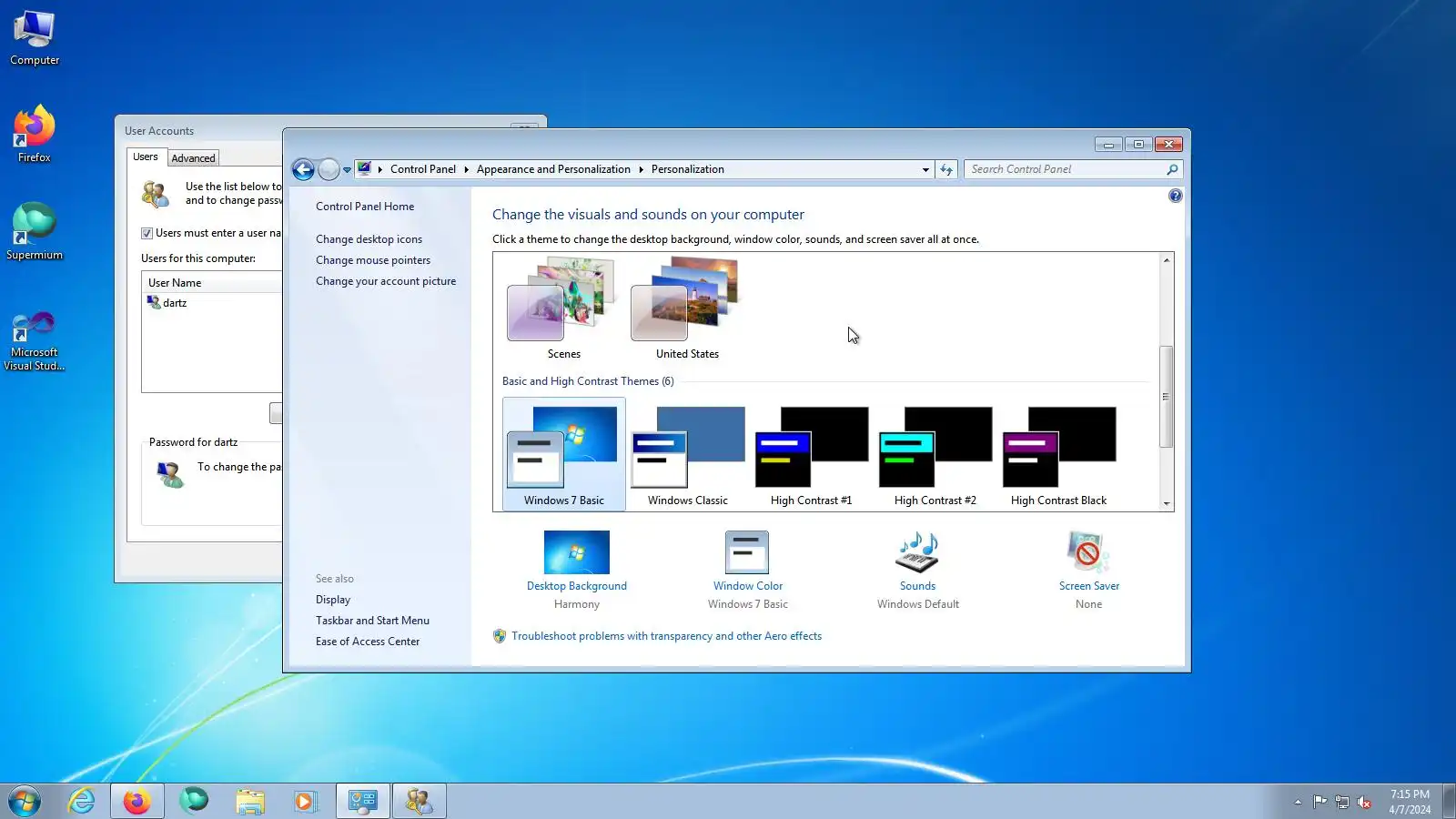Open Taskbar and Start Menu link
This screenshot has height=819, width=1456.
click(x=372, y=621)
